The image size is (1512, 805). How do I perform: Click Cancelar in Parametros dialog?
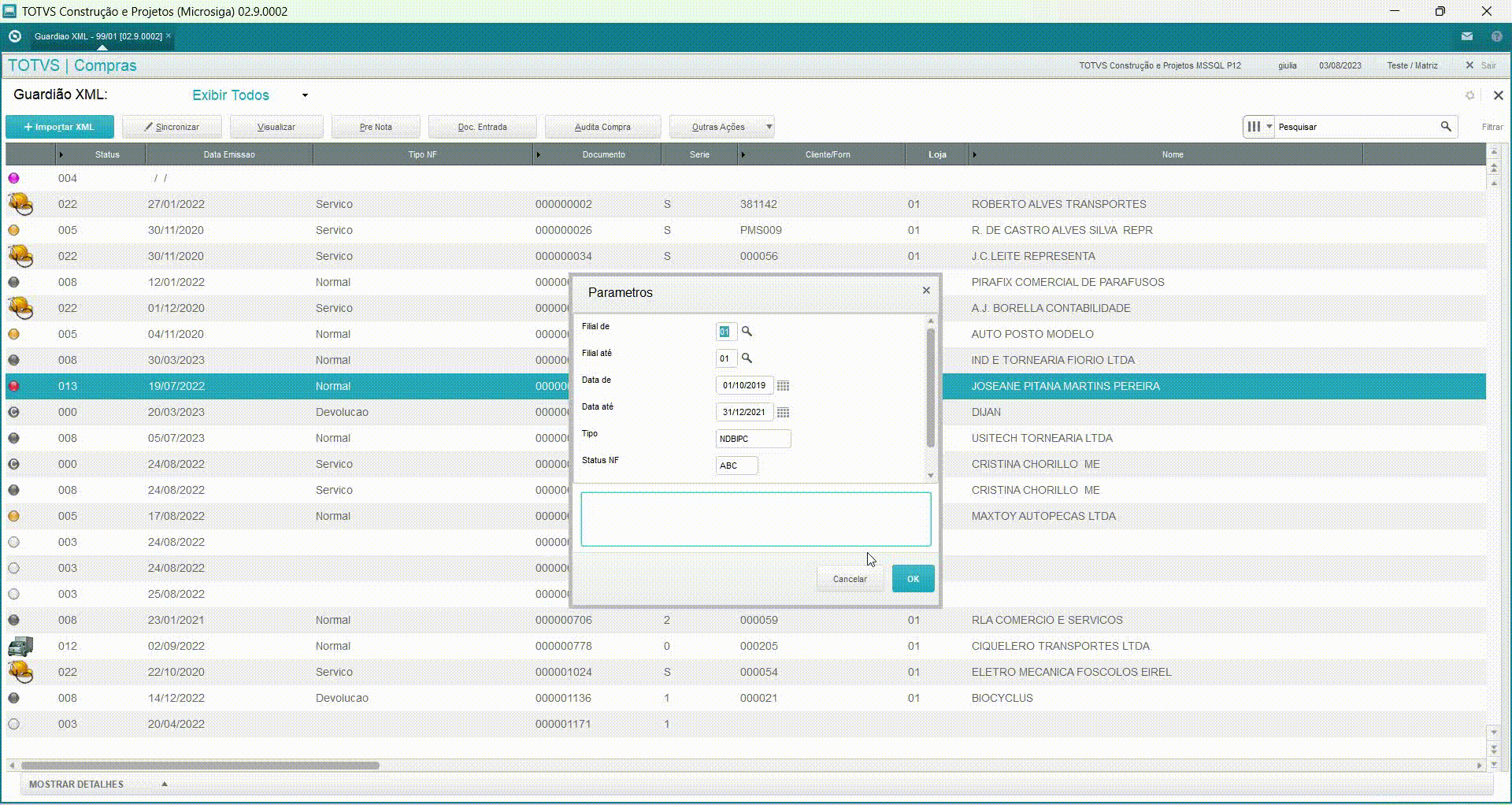(850, 579)
